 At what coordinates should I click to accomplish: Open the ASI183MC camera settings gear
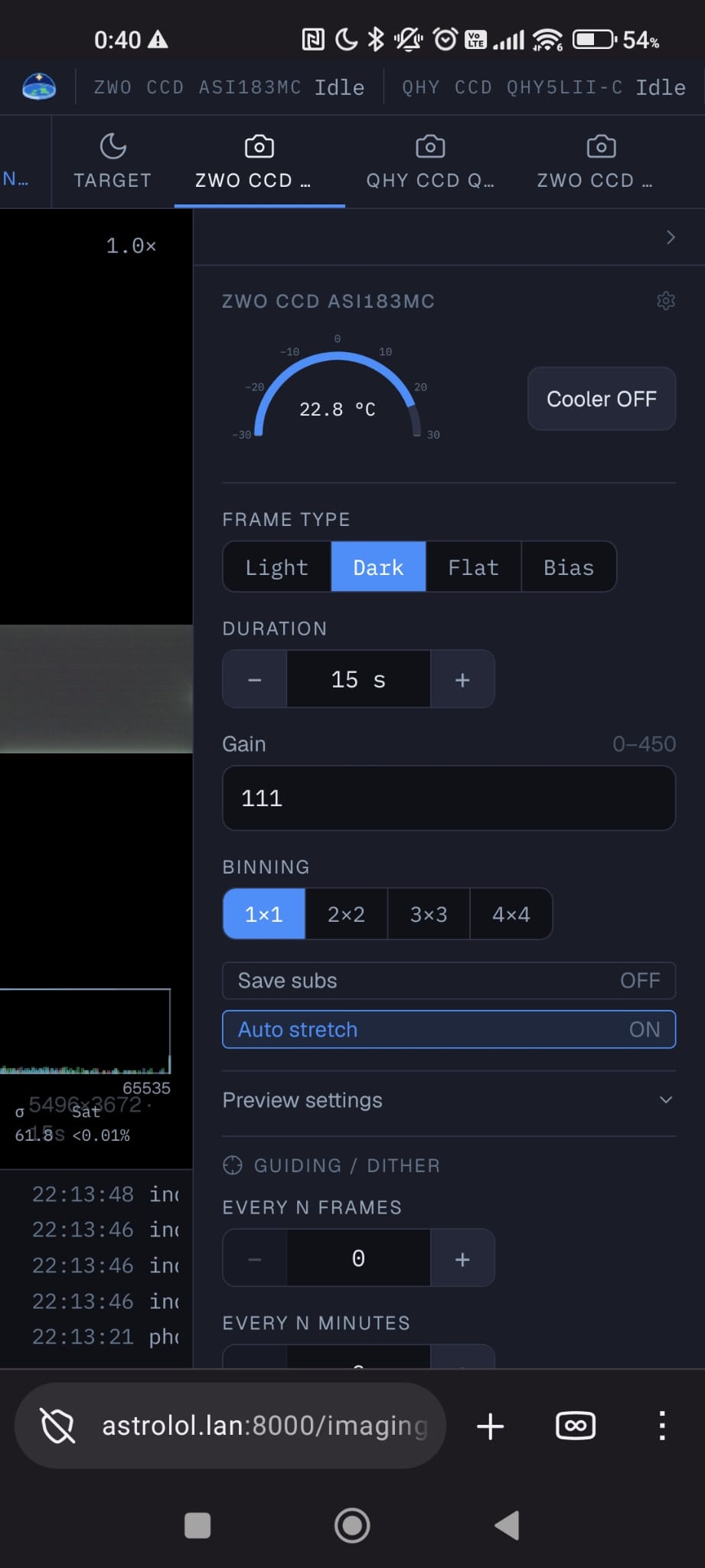click(666, 301)
